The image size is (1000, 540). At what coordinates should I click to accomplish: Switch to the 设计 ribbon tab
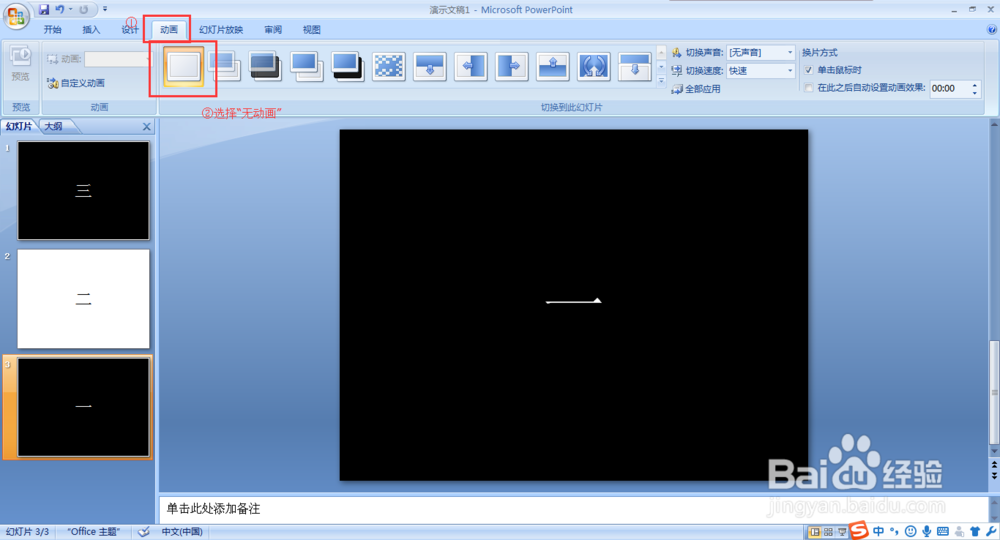(x=129, y=29)
